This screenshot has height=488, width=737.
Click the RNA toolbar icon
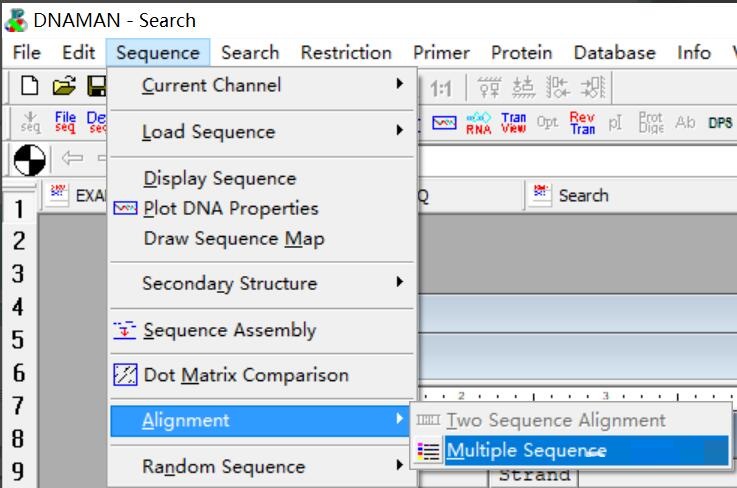click(x=478, y=123)
